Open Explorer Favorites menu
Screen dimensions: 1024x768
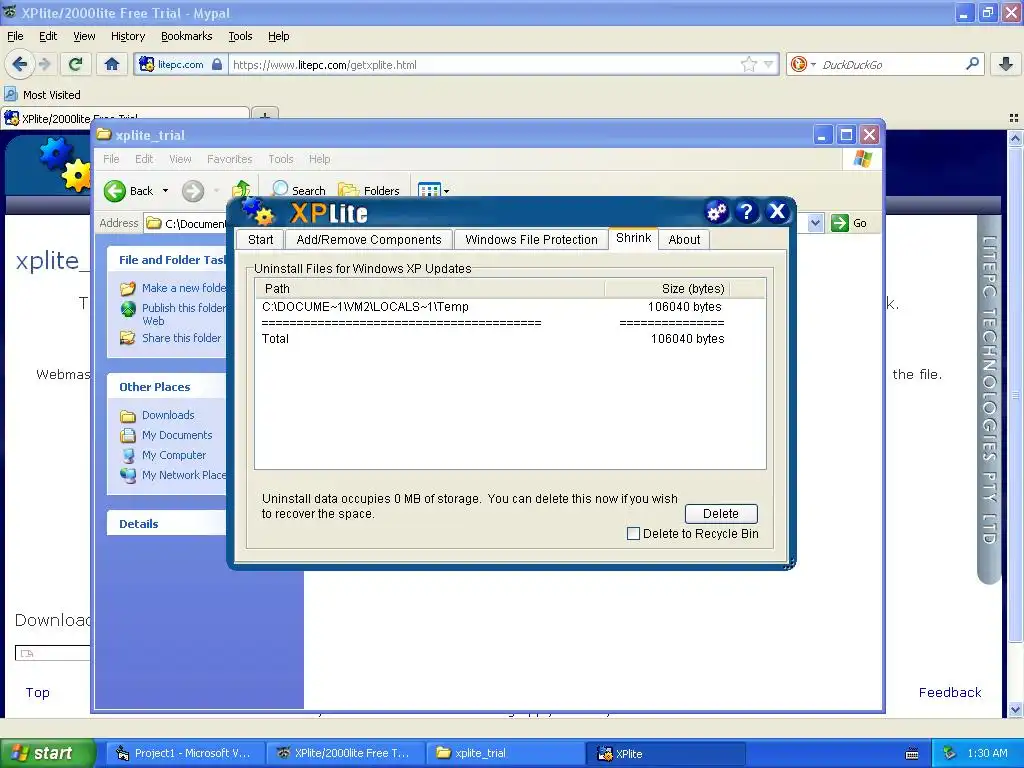pyautogui.click(x=229, y=159)
